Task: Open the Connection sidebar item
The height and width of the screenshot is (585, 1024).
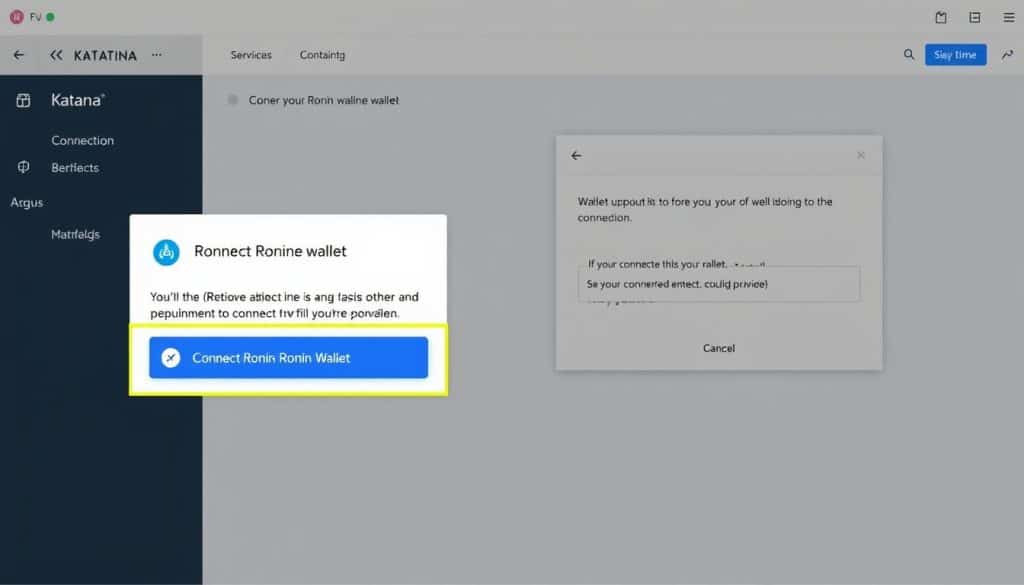Action: coord(82,140)
